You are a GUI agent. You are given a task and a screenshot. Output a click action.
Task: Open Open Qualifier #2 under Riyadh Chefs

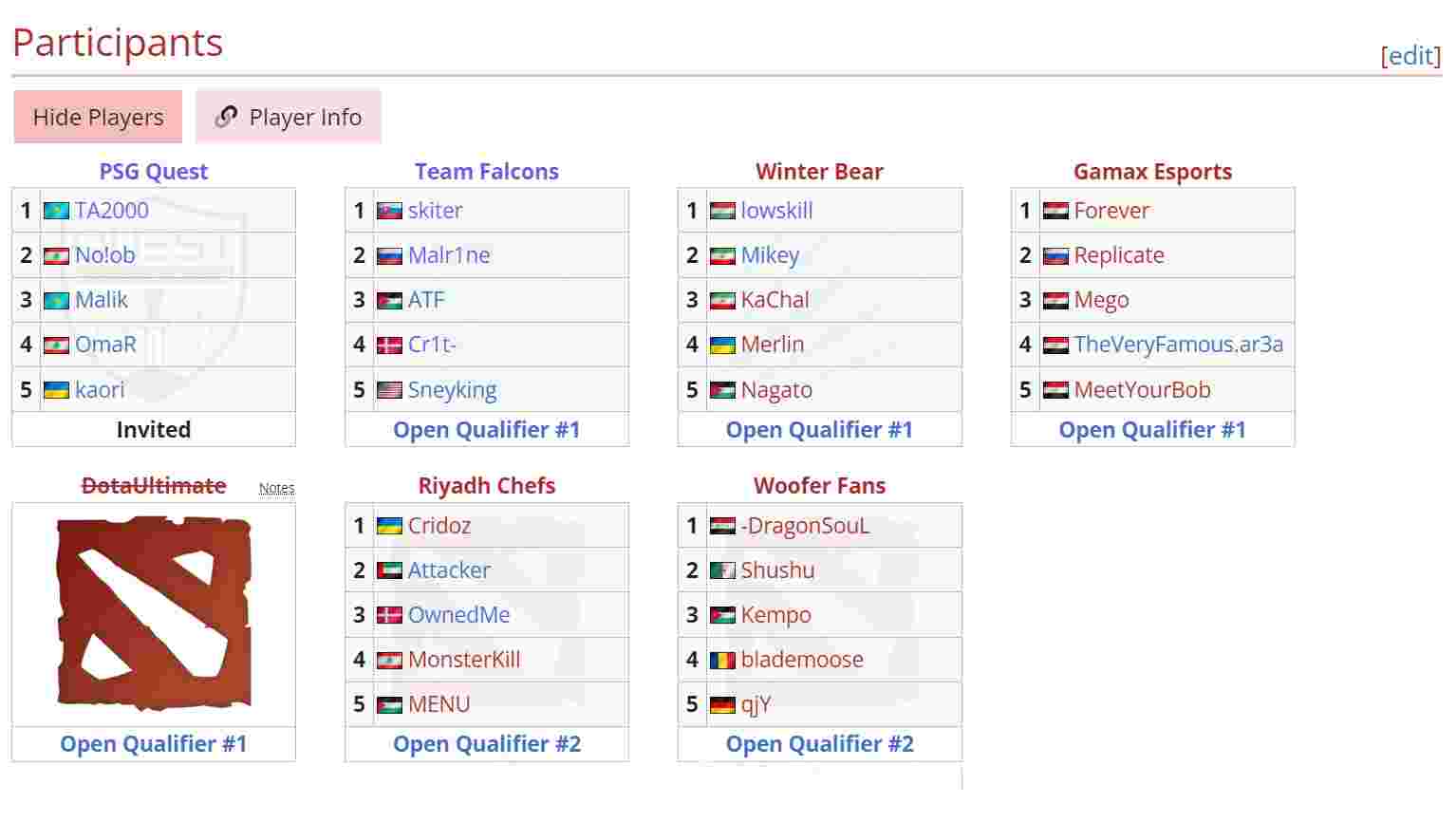[487, 744]
